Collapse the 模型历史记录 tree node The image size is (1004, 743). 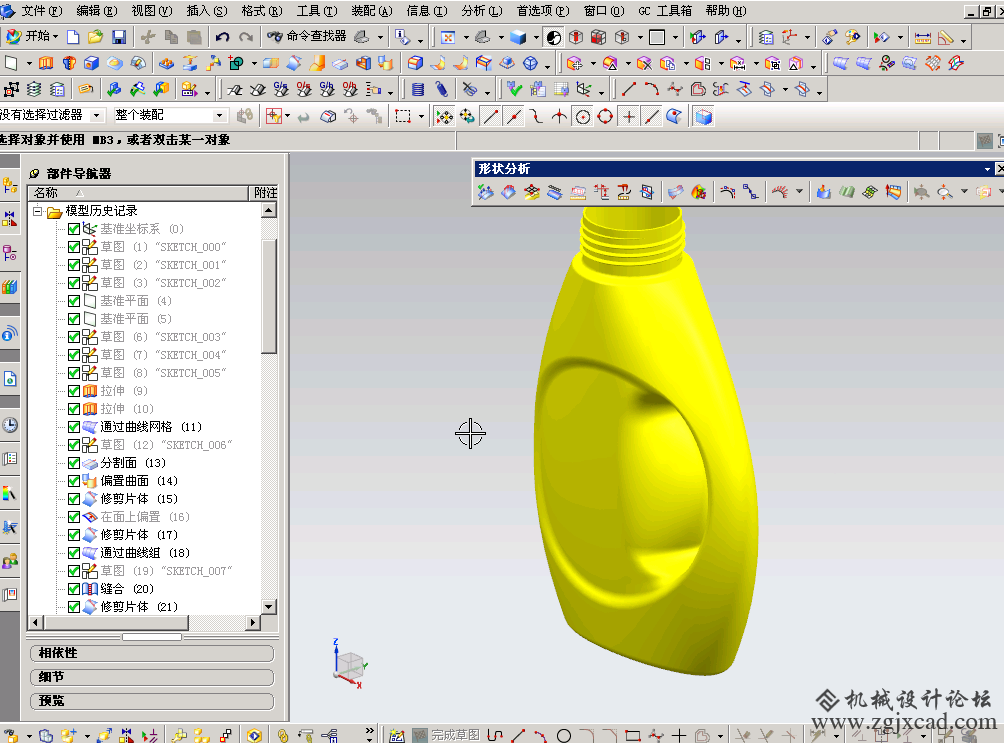tap(38, 211)
